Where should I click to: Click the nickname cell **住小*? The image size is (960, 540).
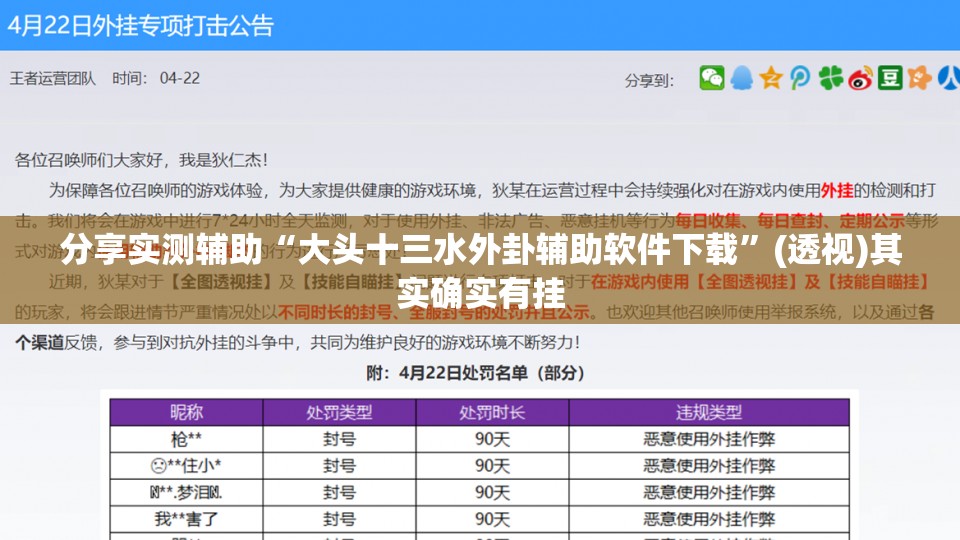pos(186,466)
